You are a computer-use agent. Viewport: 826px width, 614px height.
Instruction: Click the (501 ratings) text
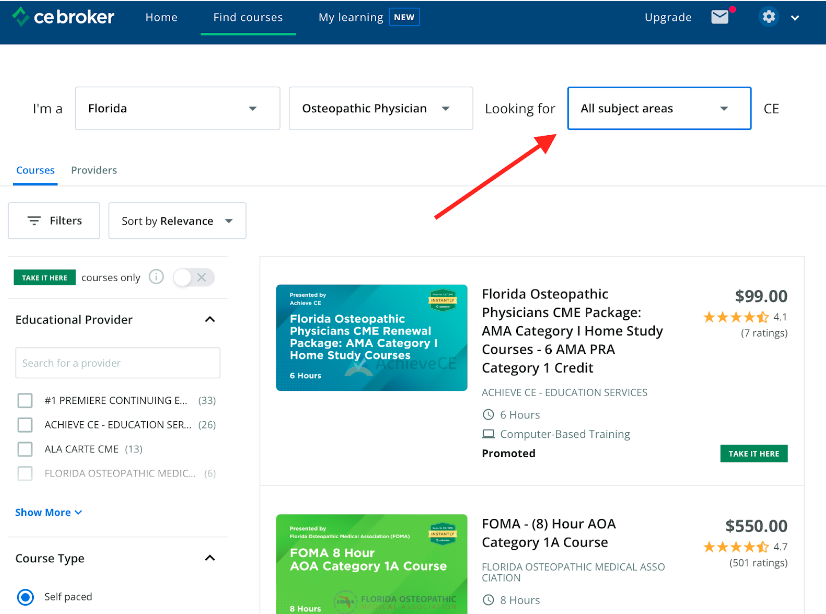[758, 562]
